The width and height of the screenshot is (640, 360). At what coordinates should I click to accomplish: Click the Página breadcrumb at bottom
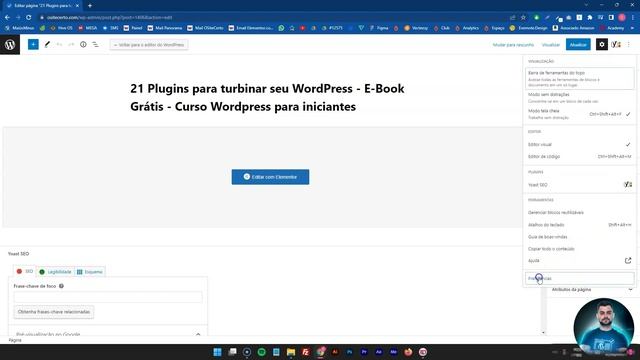(x=15, y=340)
